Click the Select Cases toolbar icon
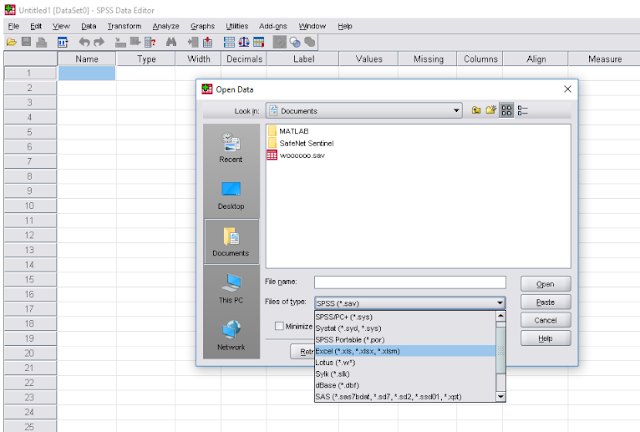640x432 pixels. tap(259, 42)
